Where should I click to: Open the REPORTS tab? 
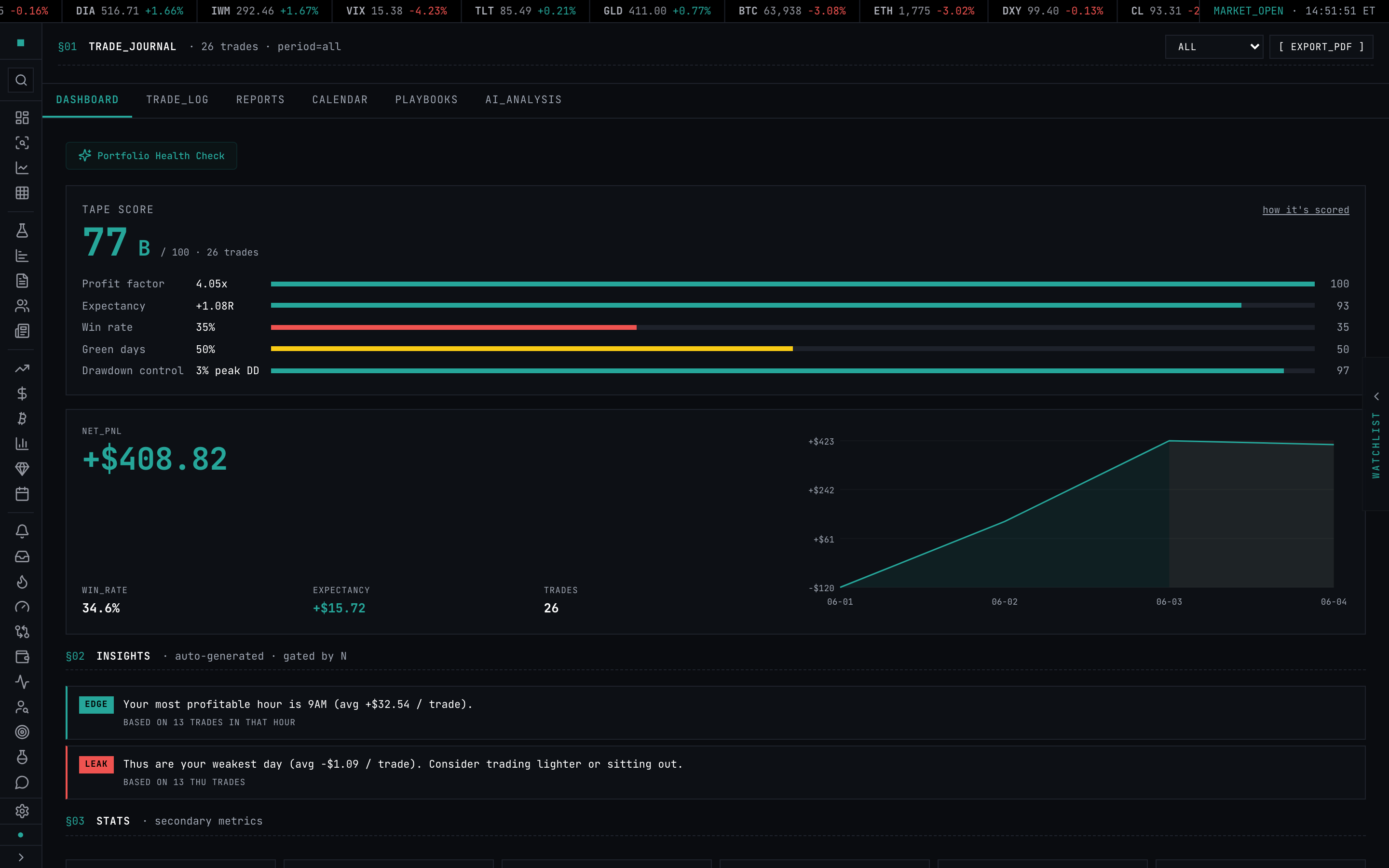260,100
